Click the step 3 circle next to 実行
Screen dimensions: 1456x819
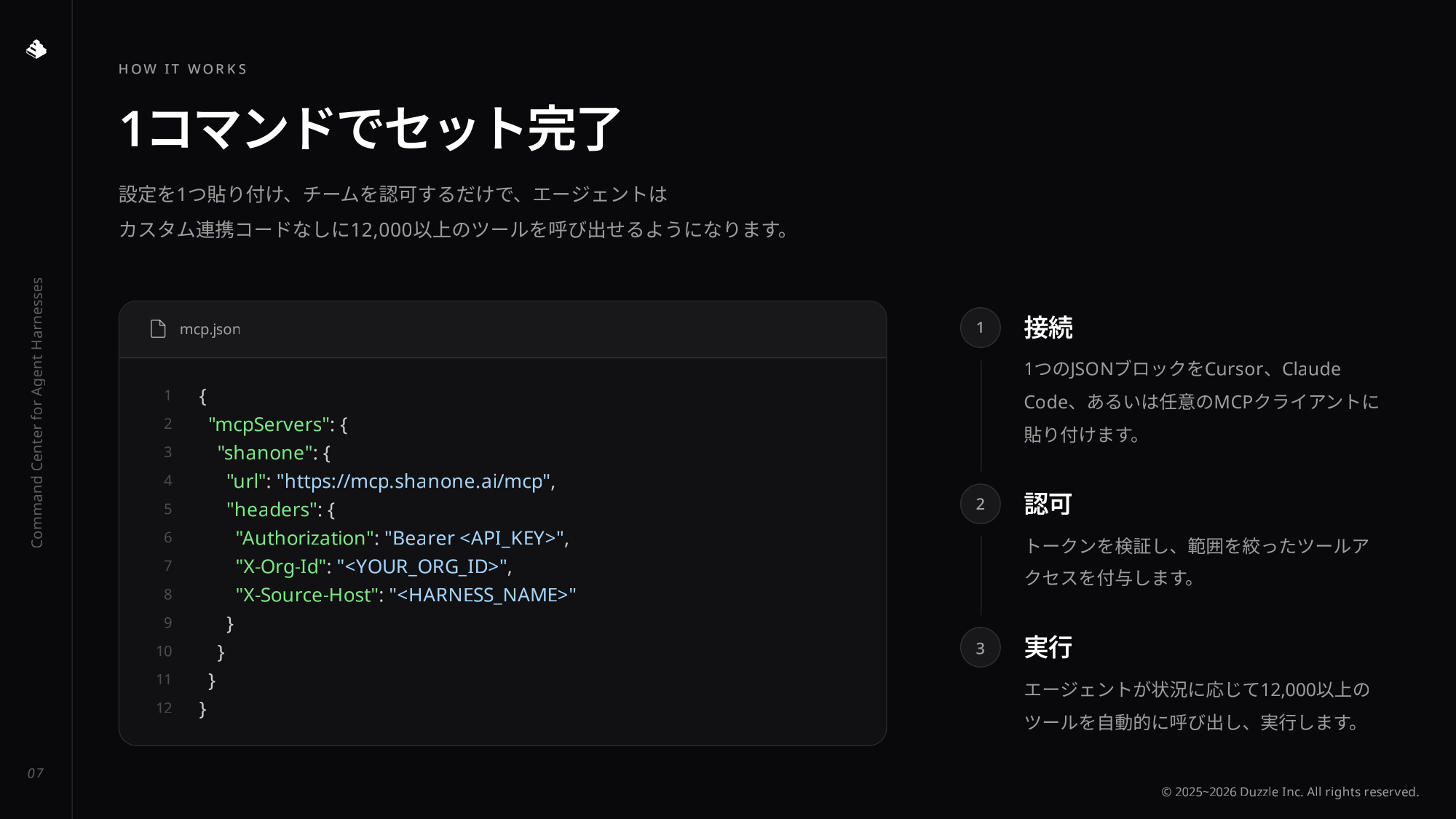[980, 648]
